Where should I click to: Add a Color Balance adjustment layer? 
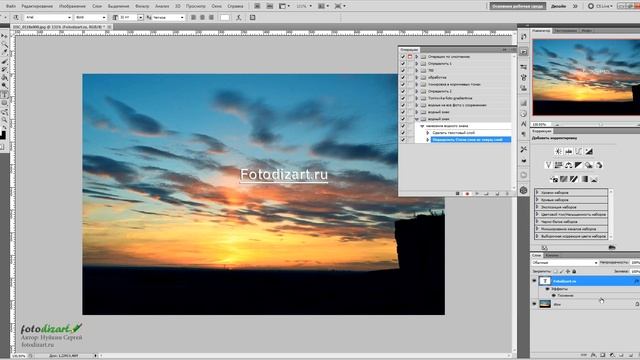[569, 165]
